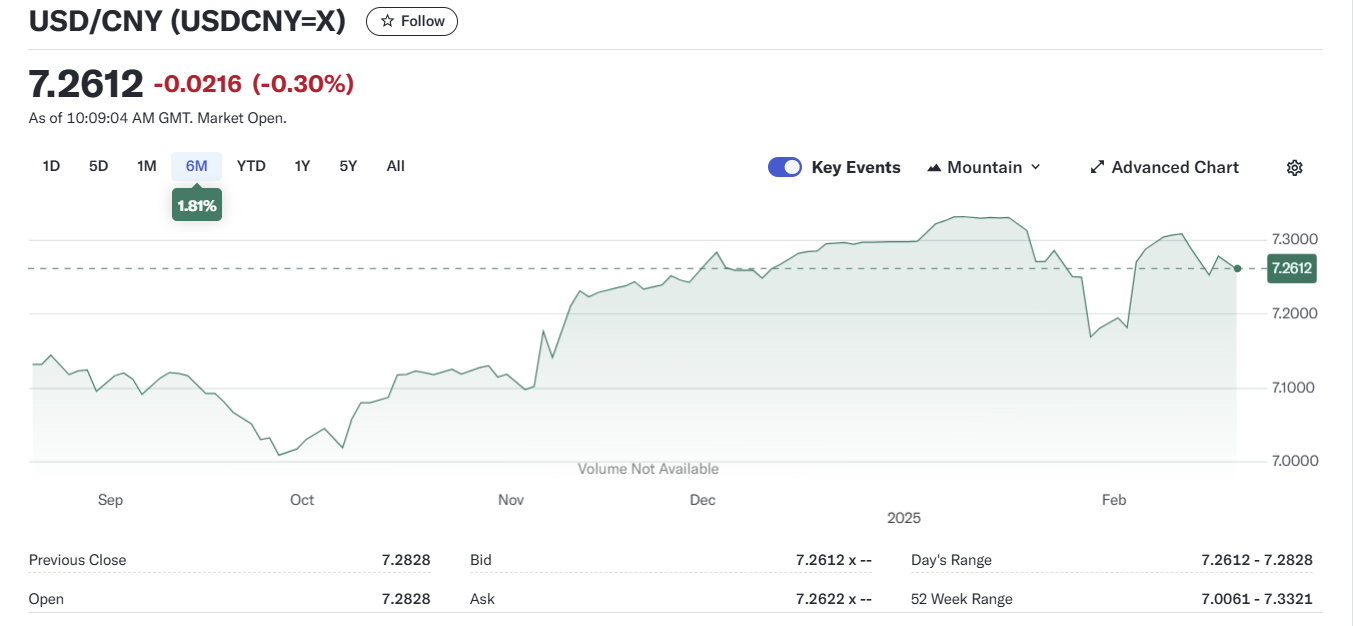The image size is (1353, 626).
Task: Pick the 5Y time range
Action: [348, 166]
